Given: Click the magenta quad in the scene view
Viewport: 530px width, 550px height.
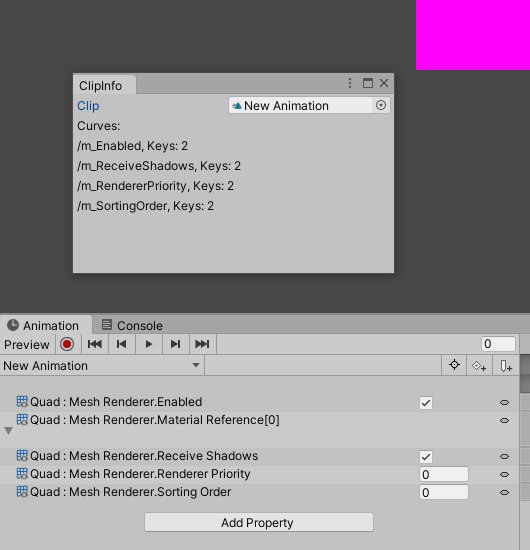Looking at the screenshot, I should (473, 35).
